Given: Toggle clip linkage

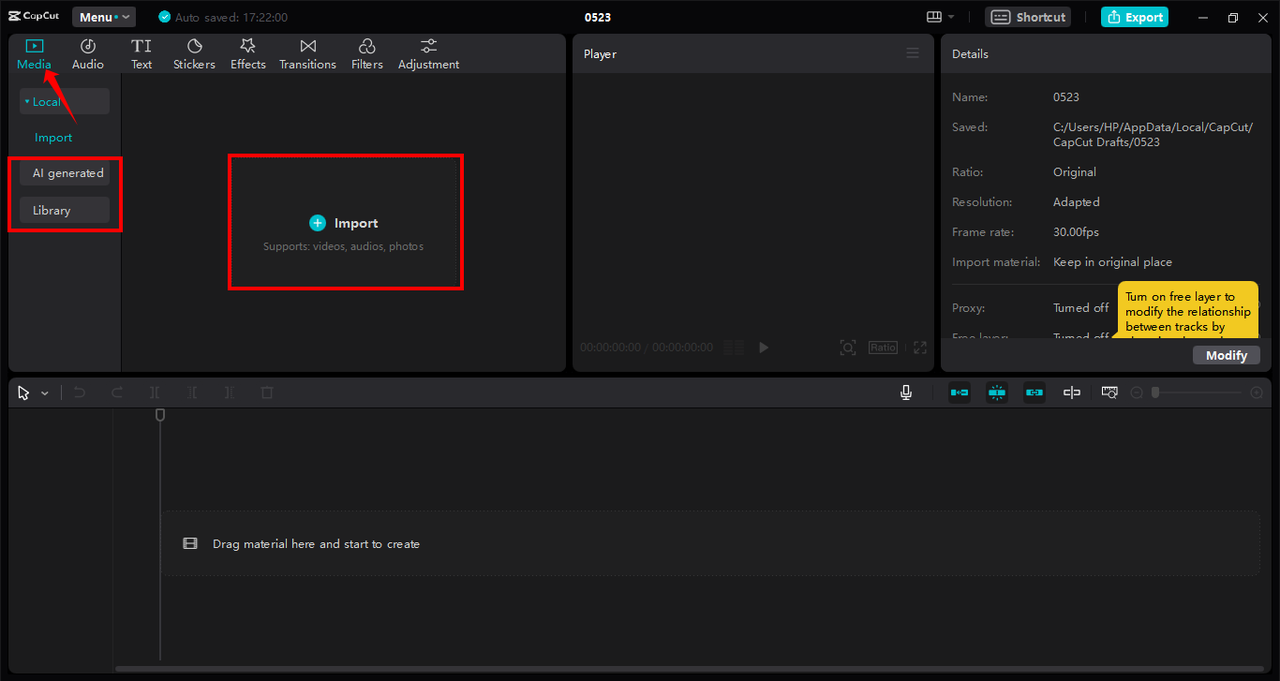Looking at the screenshot, I should click(x=1034, y=393).
